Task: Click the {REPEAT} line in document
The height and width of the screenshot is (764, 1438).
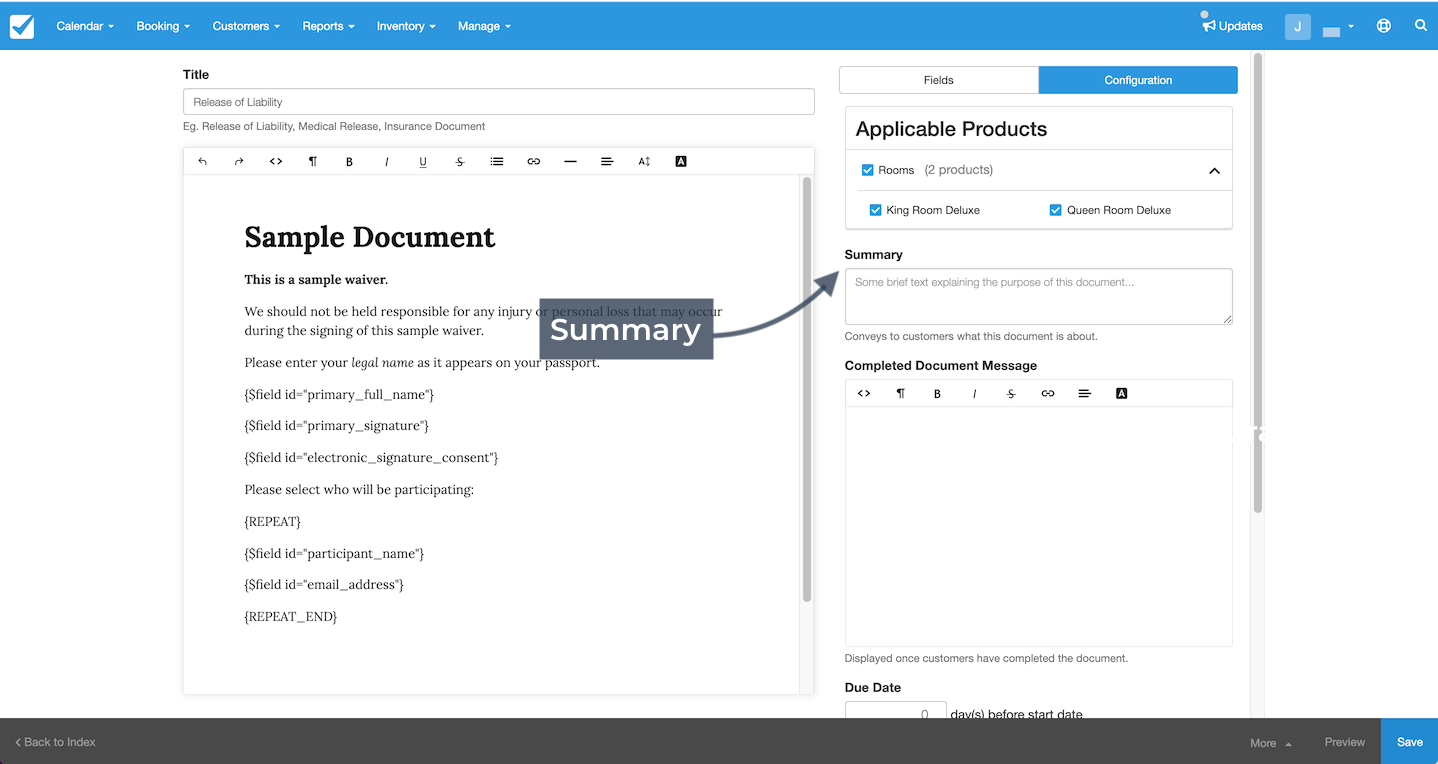Action: [x=272, y=522]
